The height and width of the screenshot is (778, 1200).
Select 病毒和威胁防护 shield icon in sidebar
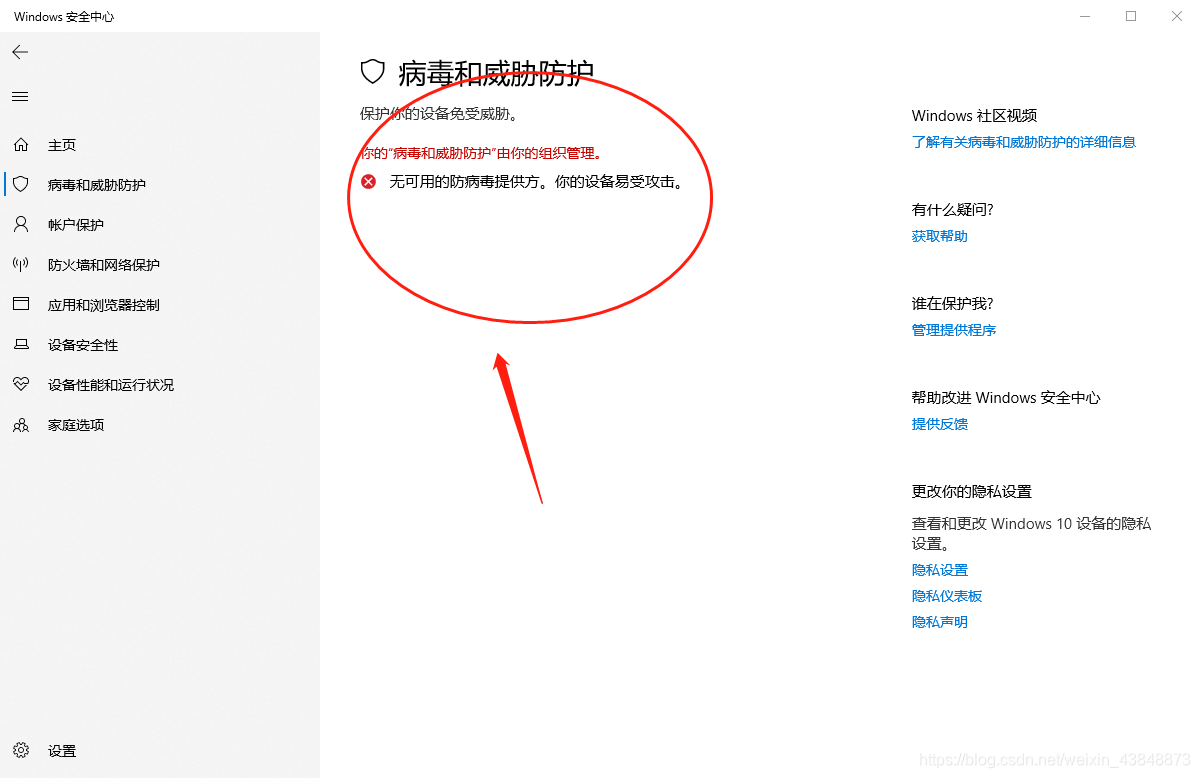click(20, 184)
